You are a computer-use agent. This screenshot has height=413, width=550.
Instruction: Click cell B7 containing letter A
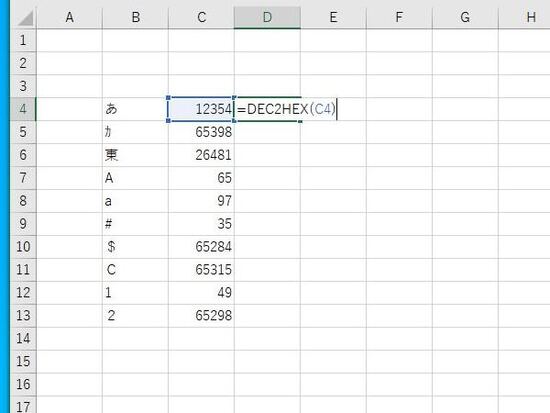(135, 178)
